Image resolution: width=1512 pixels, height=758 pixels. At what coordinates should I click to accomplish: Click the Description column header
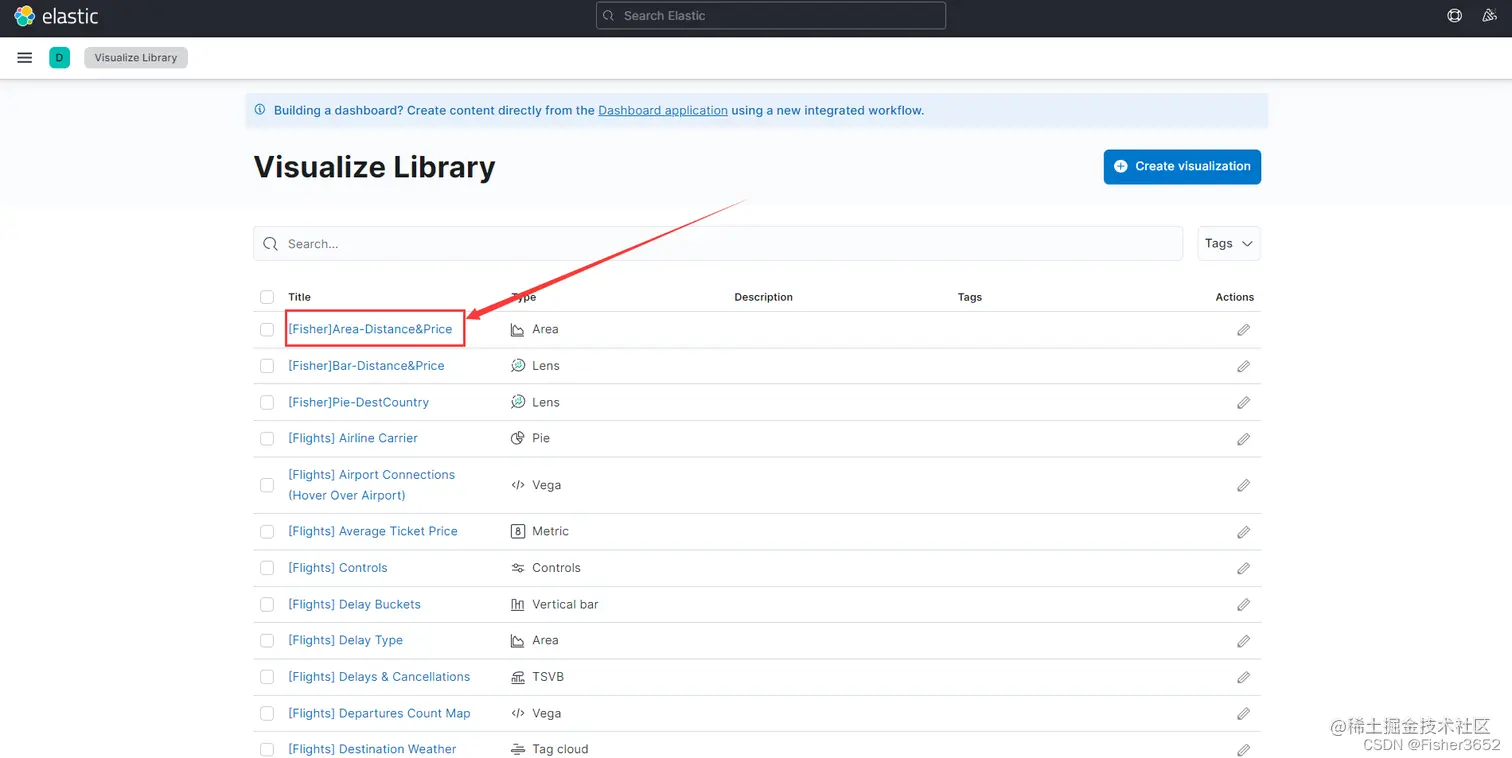(763, 297)
